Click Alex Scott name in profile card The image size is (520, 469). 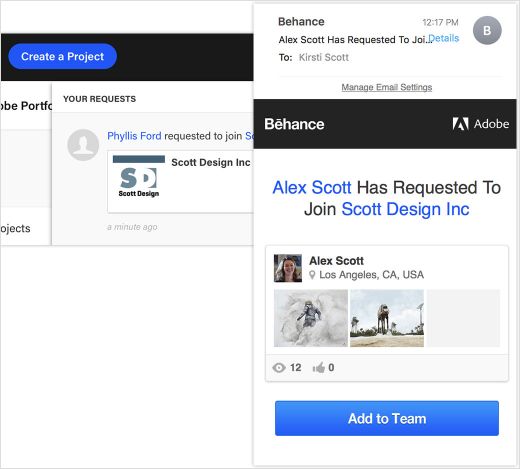[336, 261]
